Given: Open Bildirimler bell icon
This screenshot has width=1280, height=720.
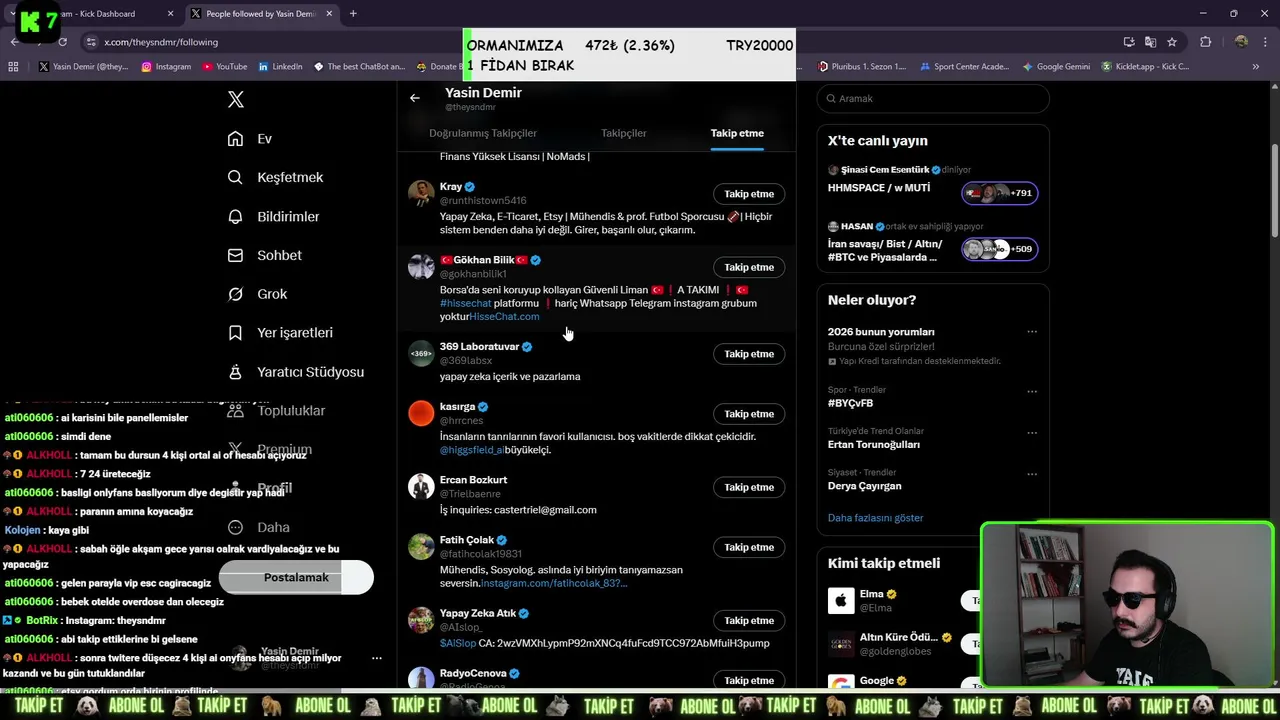Looking at the screenshot, I should (x=235, y=216).
